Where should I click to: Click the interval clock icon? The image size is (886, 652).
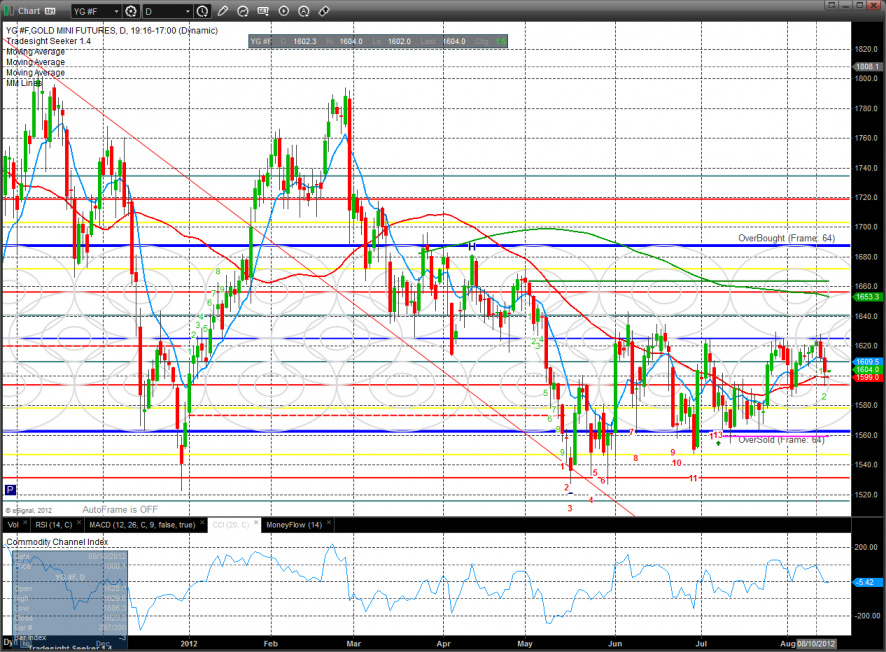click(x=203, y=12)
